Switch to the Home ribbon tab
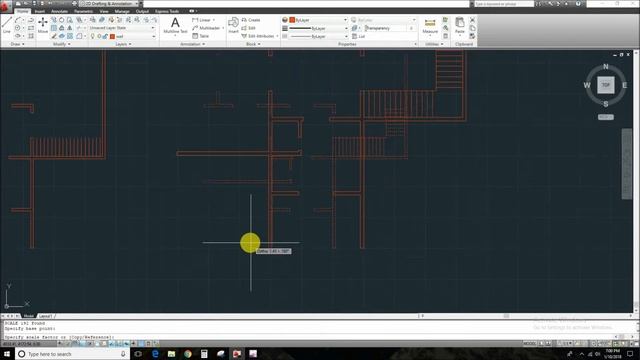Image resolution: width=640 pixels, height=360 pixels. 22,11
